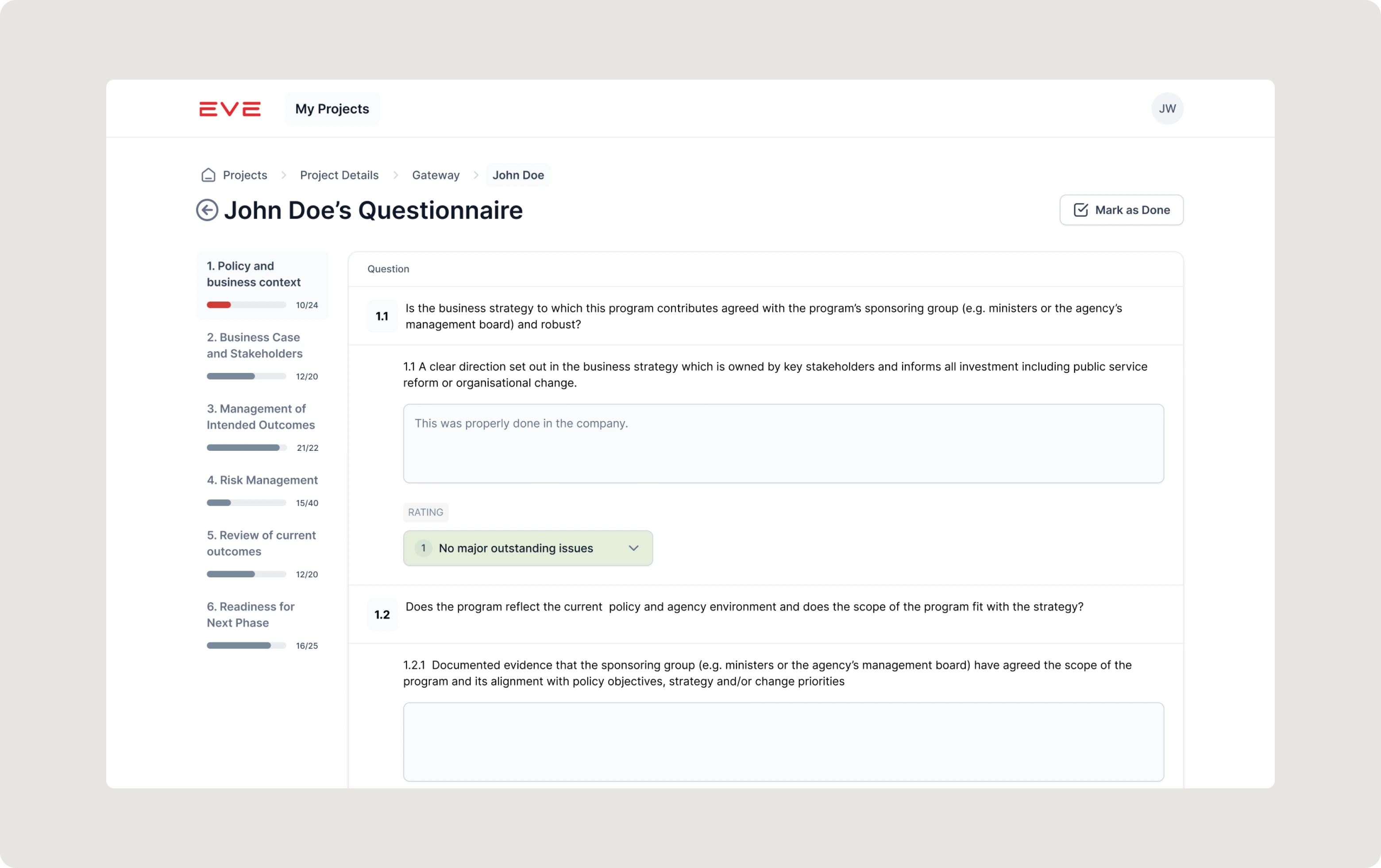Viewport: 1381px width, 868px height.
Task: Click the John Doe's Questionnaire heading
Action: point(373,210)
